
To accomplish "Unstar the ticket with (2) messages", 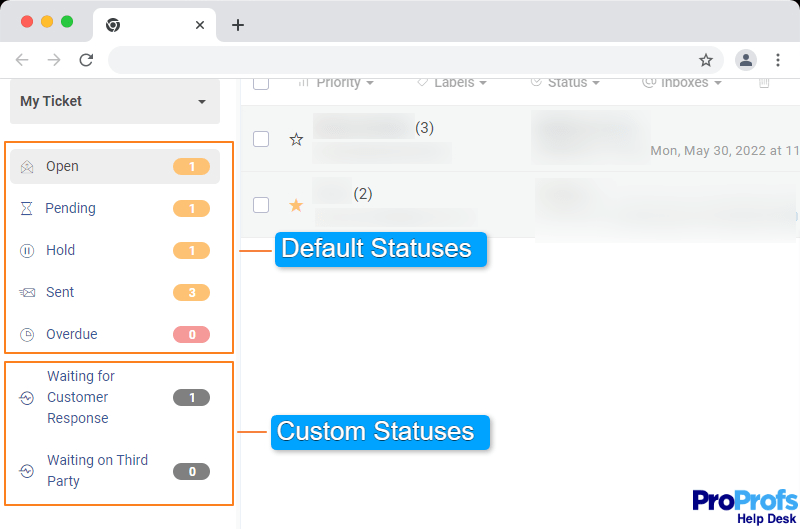I will 296,205.
